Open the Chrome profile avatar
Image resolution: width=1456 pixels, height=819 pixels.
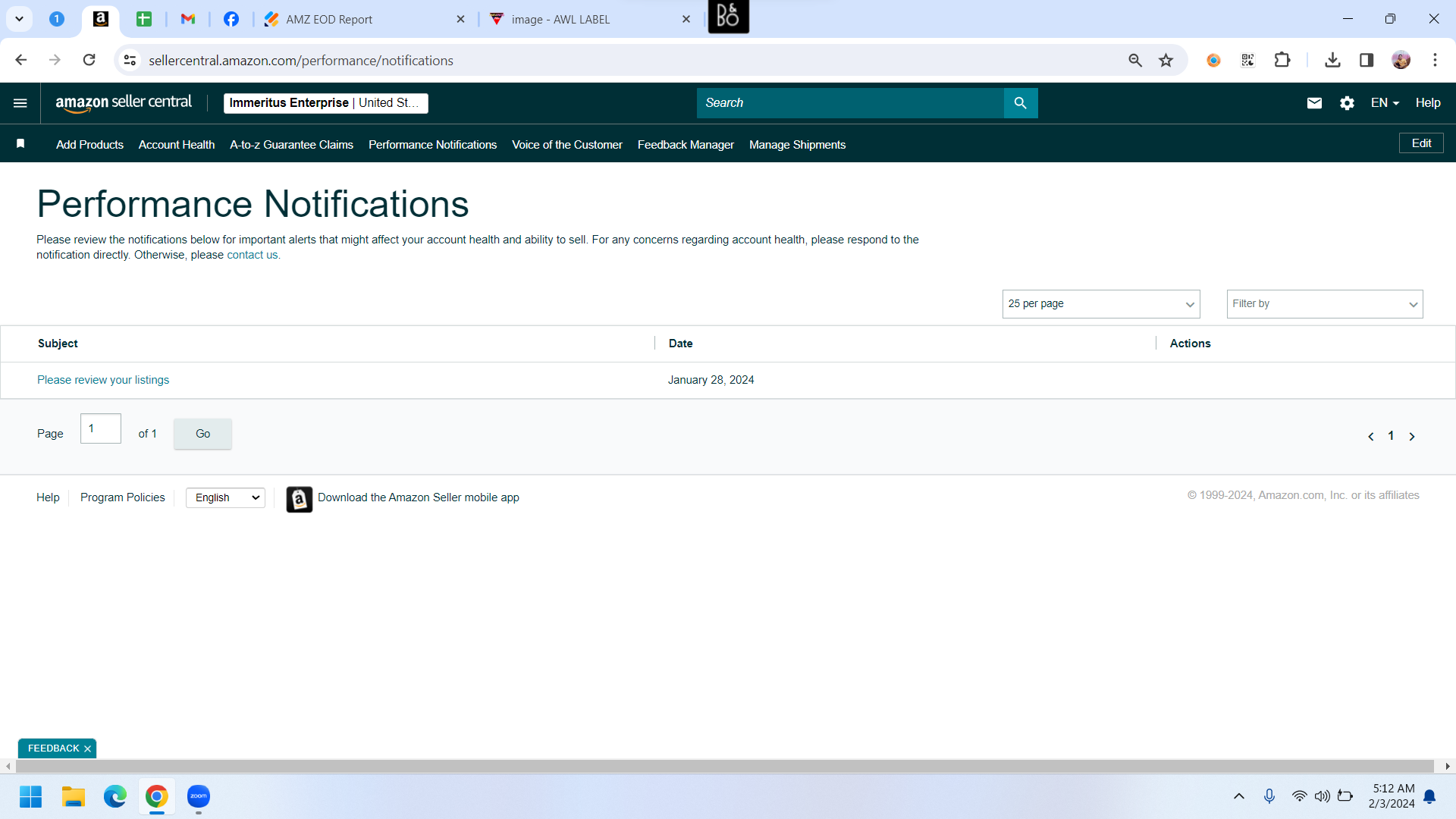pyautogui.click(x=1401, y=60)
